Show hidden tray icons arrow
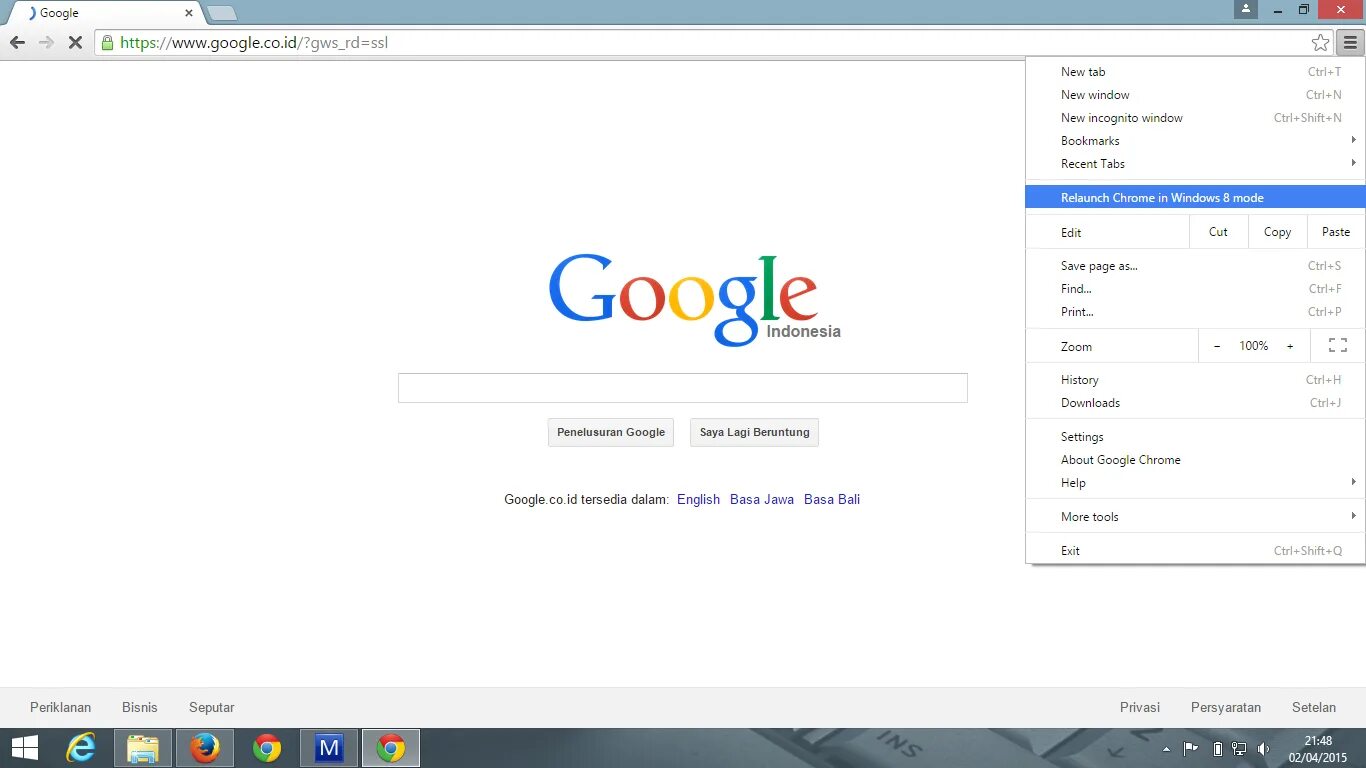This screenshot has height=768, width=1366. 1166,748
